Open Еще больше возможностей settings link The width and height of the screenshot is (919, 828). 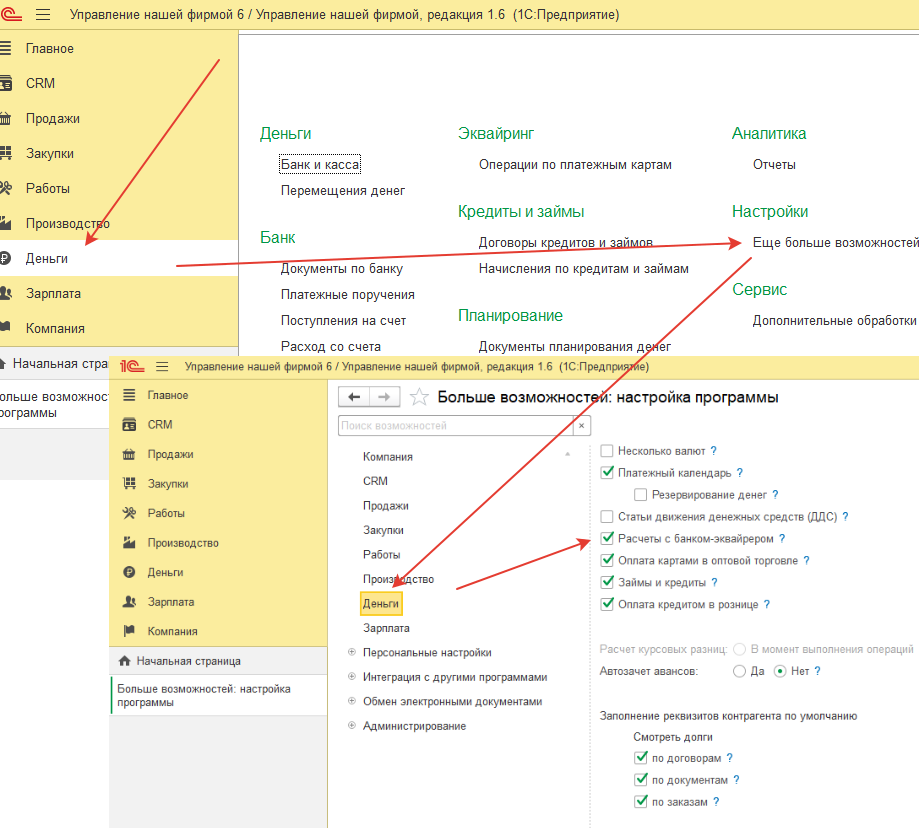pyautogui.click(x=836, y=243)
